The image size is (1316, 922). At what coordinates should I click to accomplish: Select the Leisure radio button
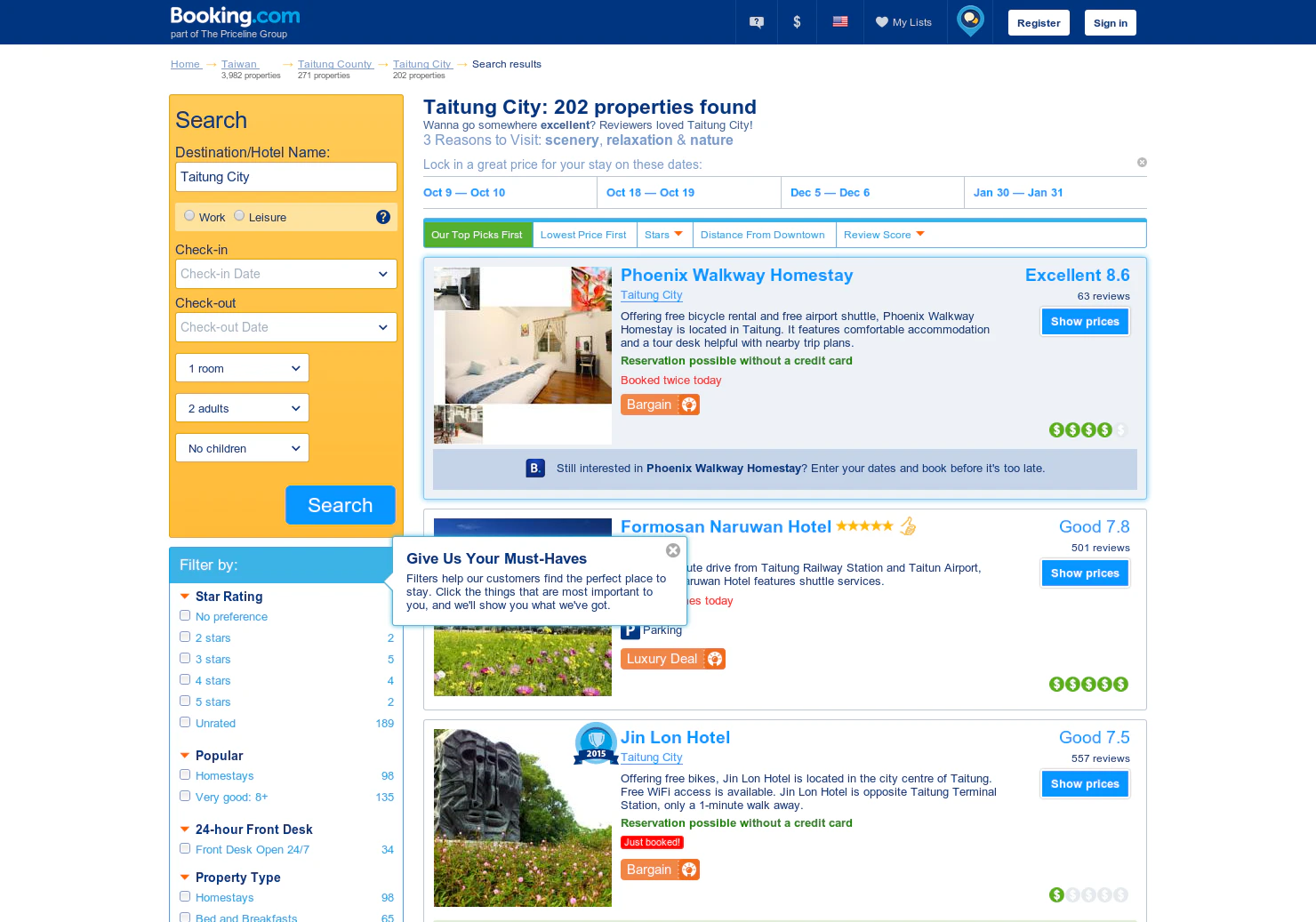(x=239, y=215)
